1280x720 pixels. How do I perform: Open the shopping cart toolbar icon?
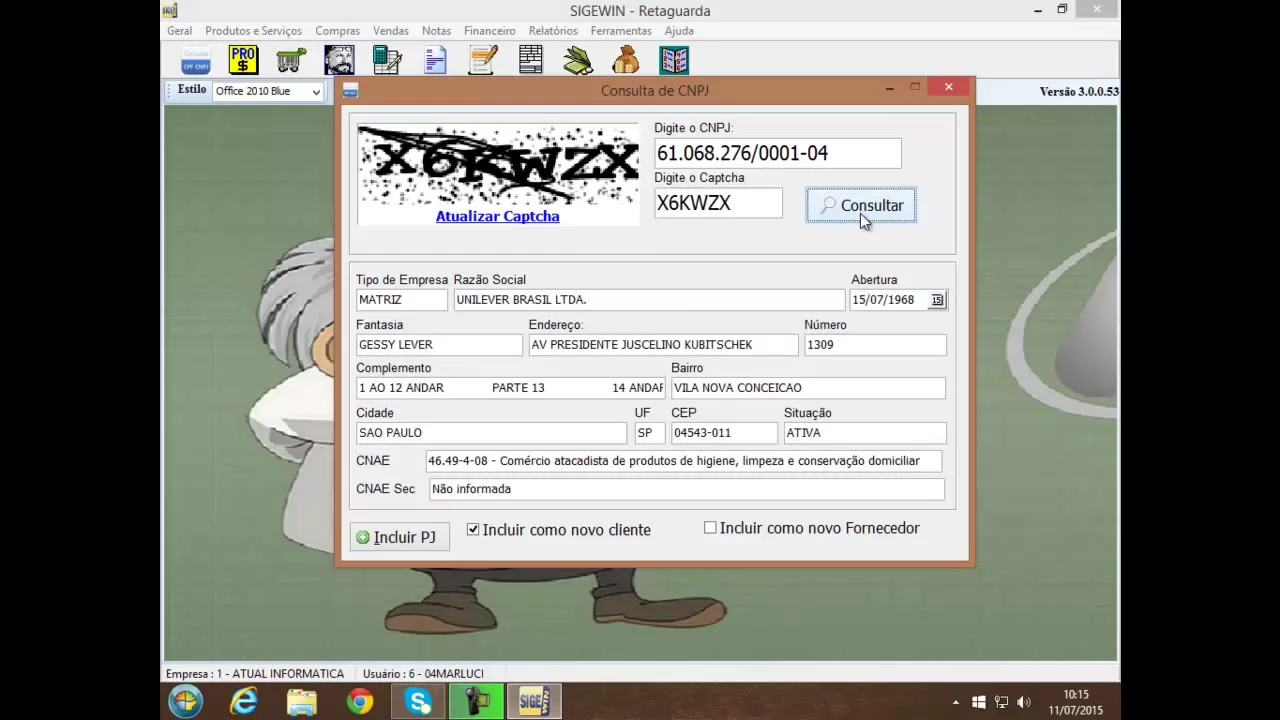(x=291, y=60)
